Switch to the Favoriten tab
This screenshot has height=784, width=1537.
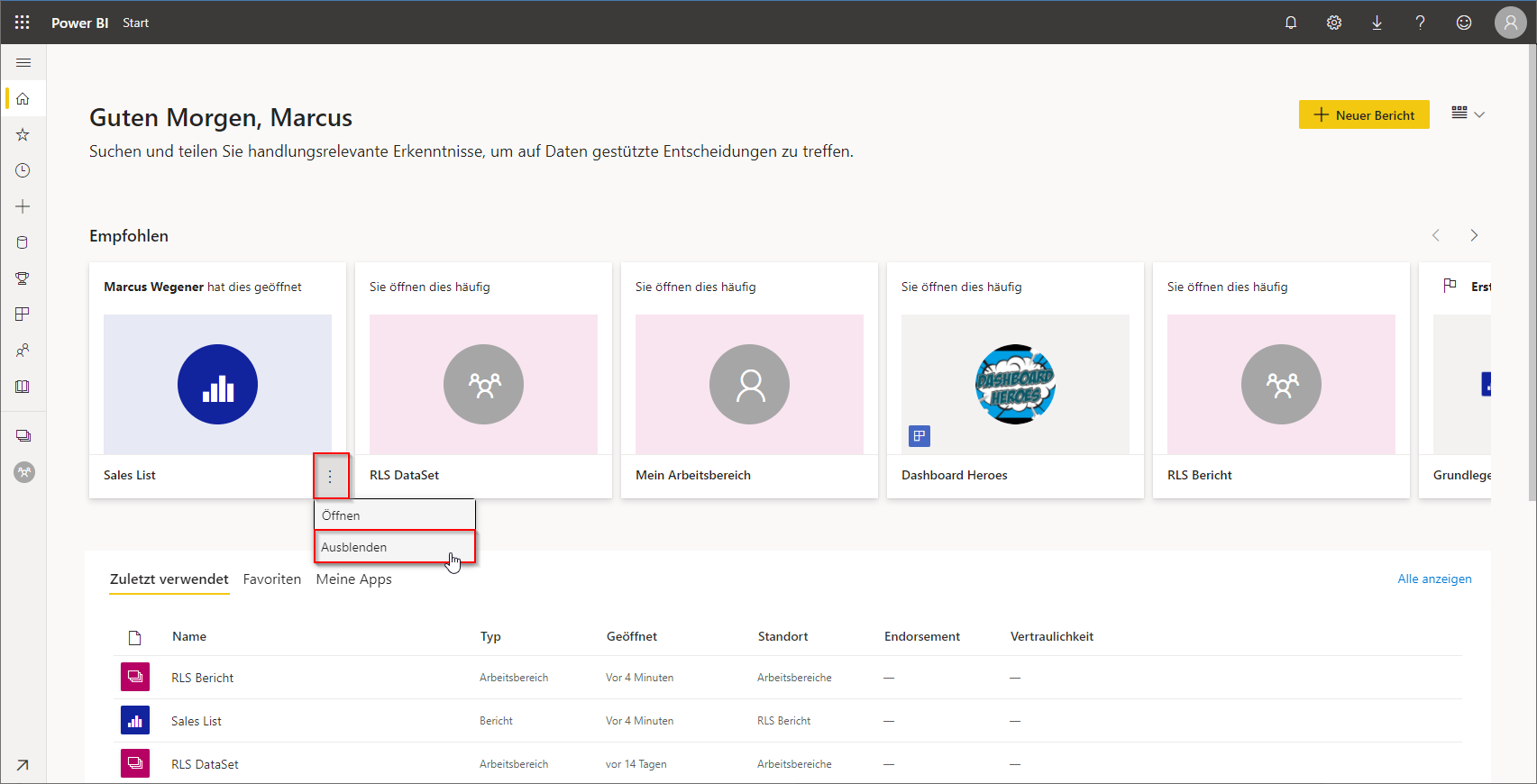click(x=272, y=579)
